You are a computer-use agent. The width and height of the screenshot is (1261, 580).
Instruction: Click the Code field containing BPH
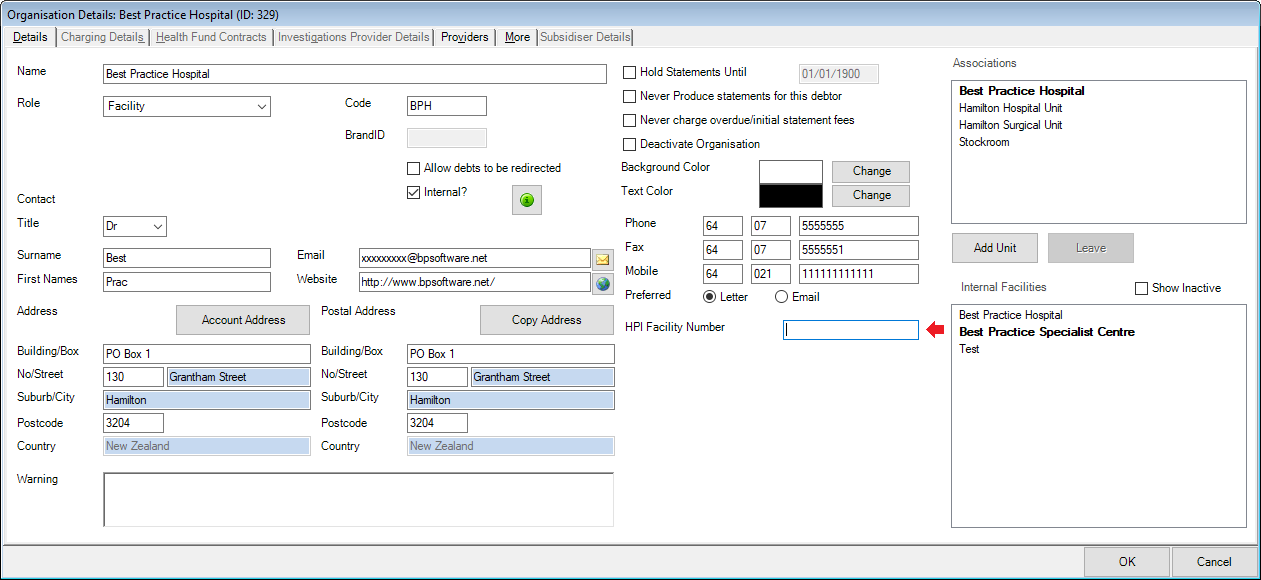coord(447,106)
